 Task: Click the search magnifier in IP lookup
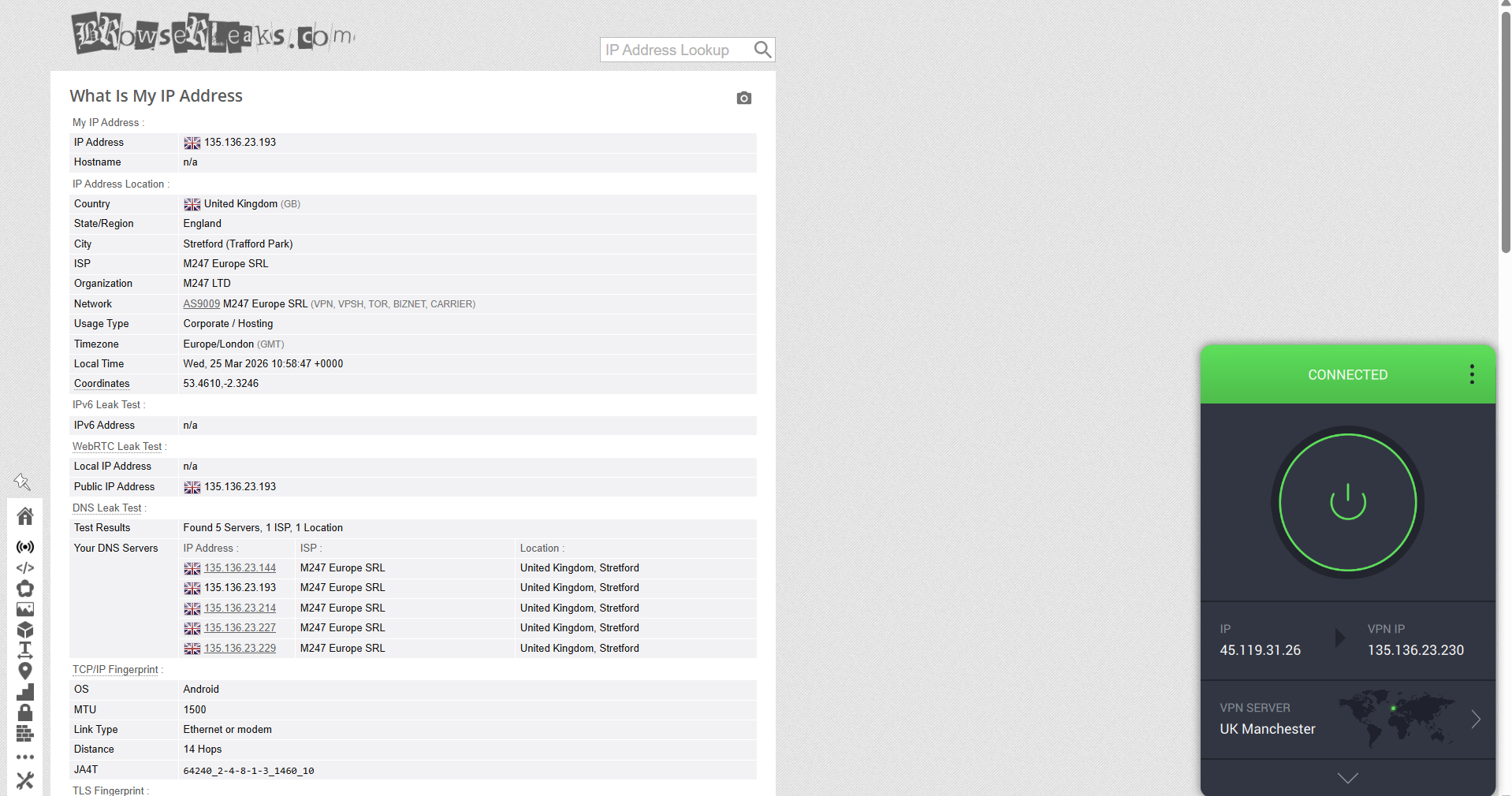pyautogui.click(x=762, y=50)
